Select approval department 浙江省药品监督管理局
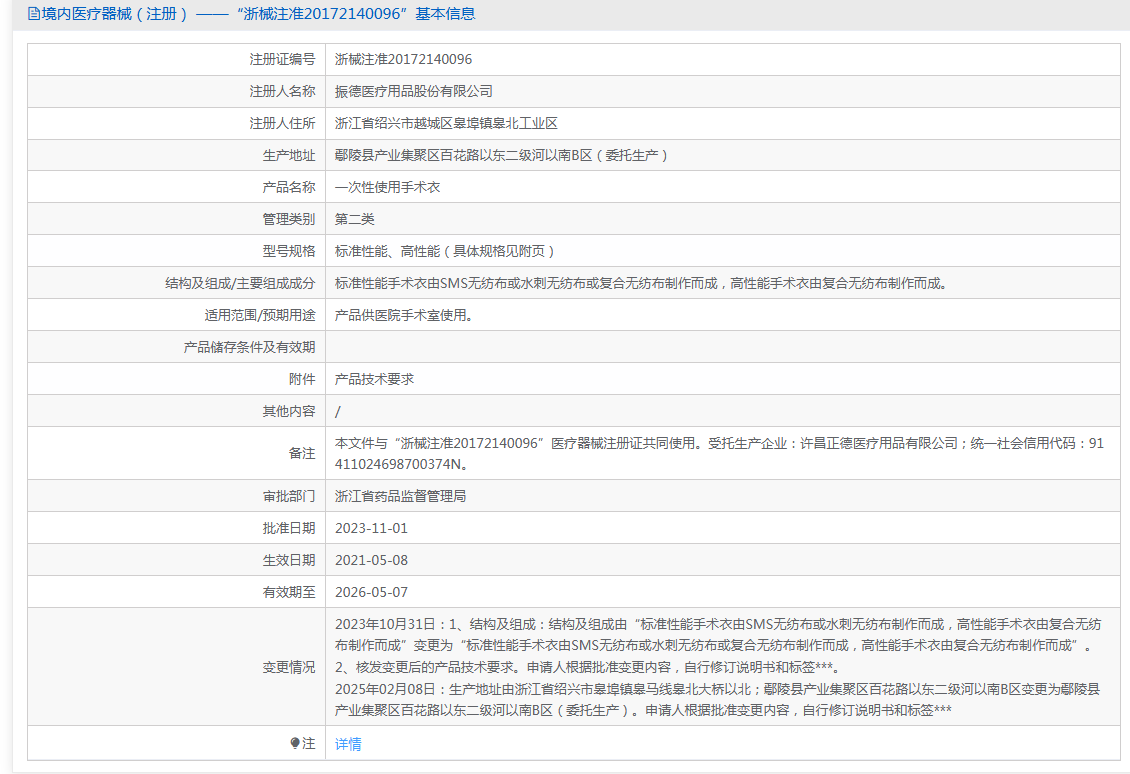The height and width of the screenshot is (774, 1130). coord(401,496)
